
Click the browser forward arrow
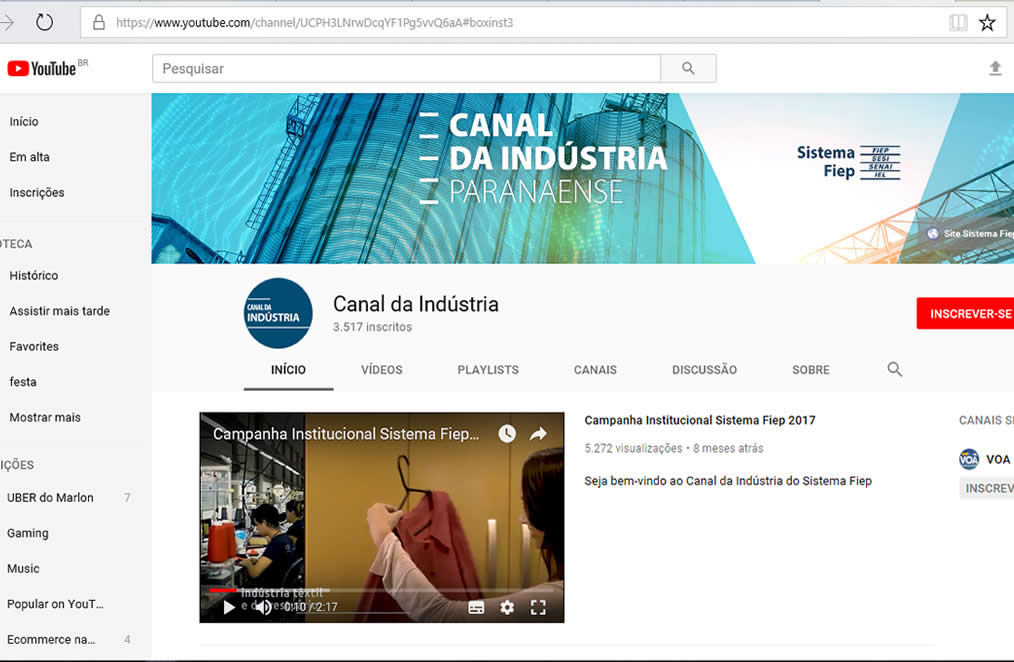pos(8,23)
